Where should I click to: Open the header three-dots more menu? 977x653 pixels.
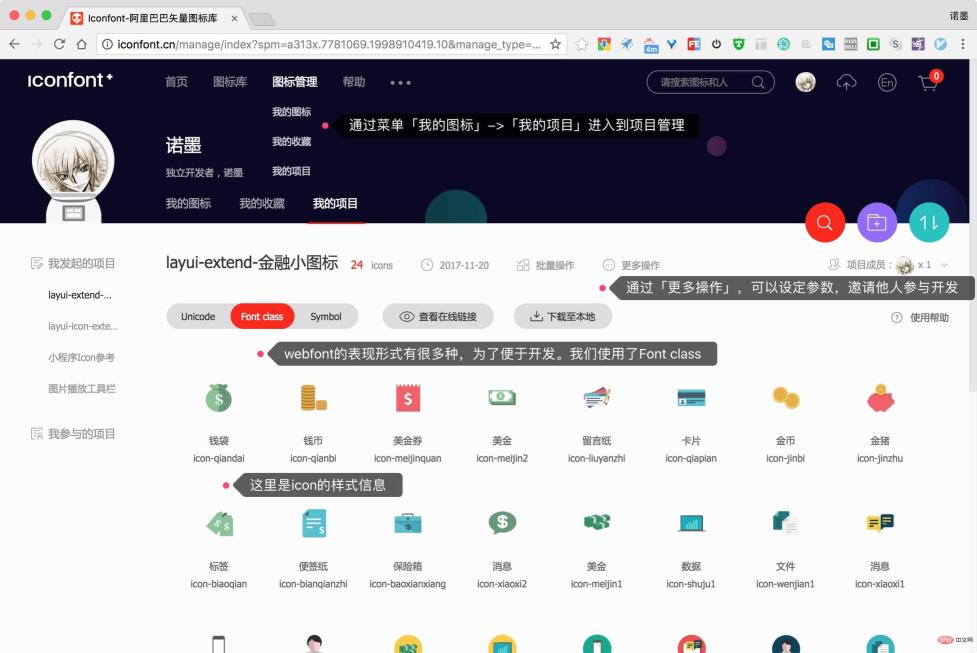(400, 82)
